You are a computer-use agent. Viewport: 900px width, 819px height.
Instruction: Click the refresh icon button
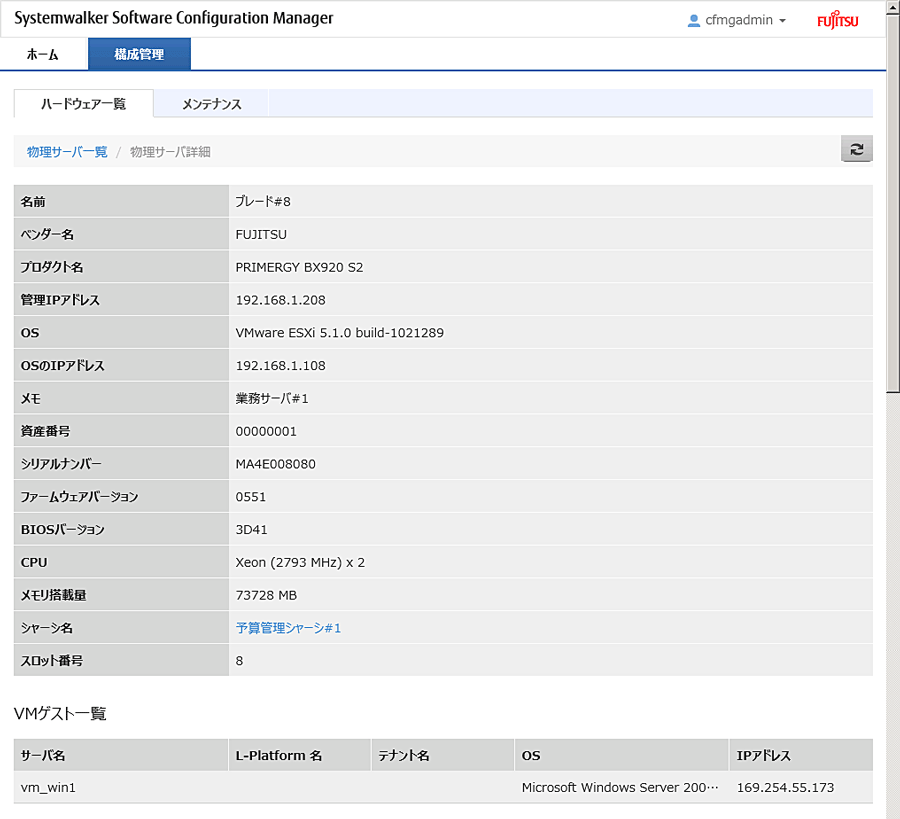(856, 149)
